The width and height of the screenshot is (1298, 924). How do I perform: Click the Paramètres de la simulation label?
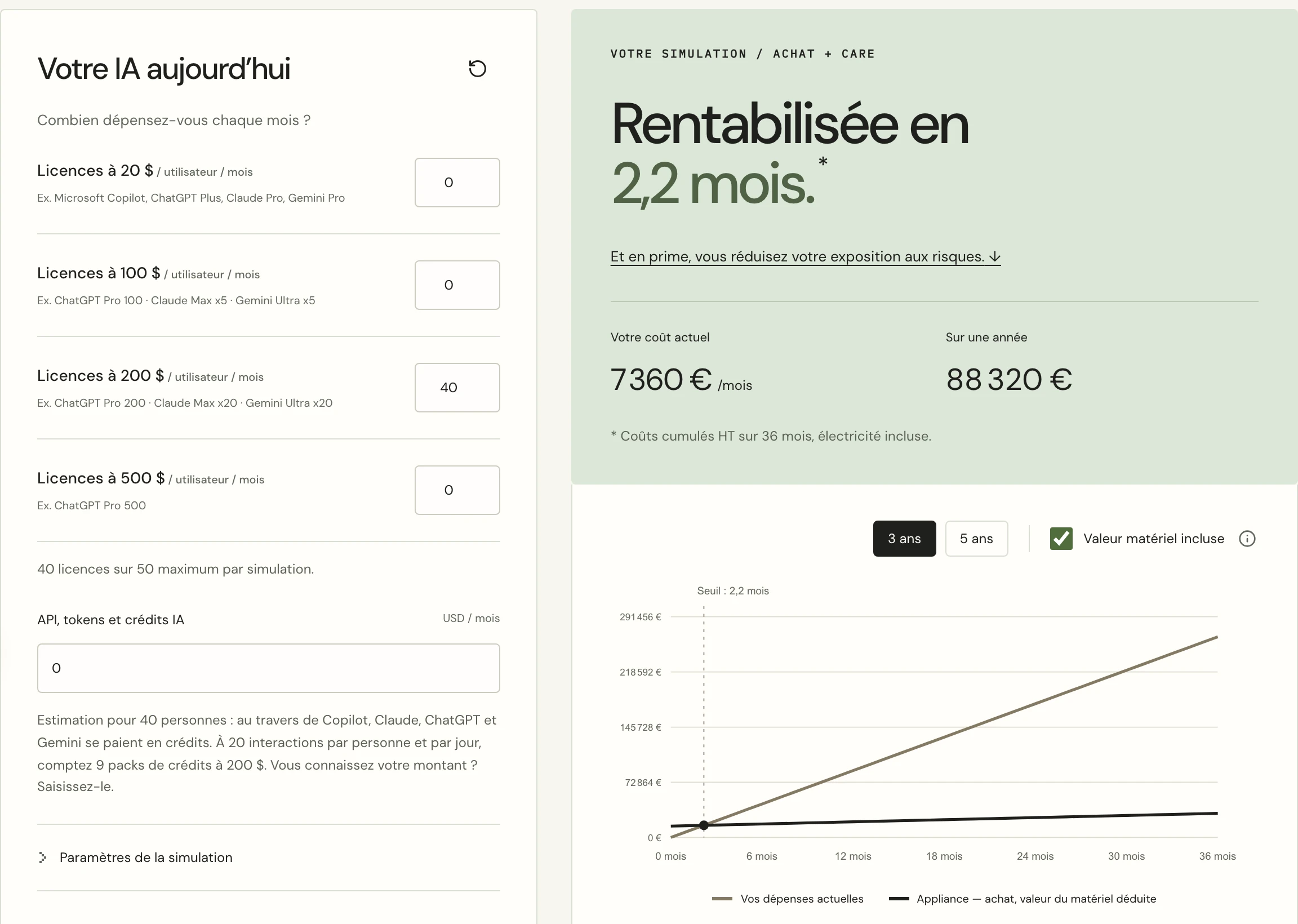[x=145, y=857]
